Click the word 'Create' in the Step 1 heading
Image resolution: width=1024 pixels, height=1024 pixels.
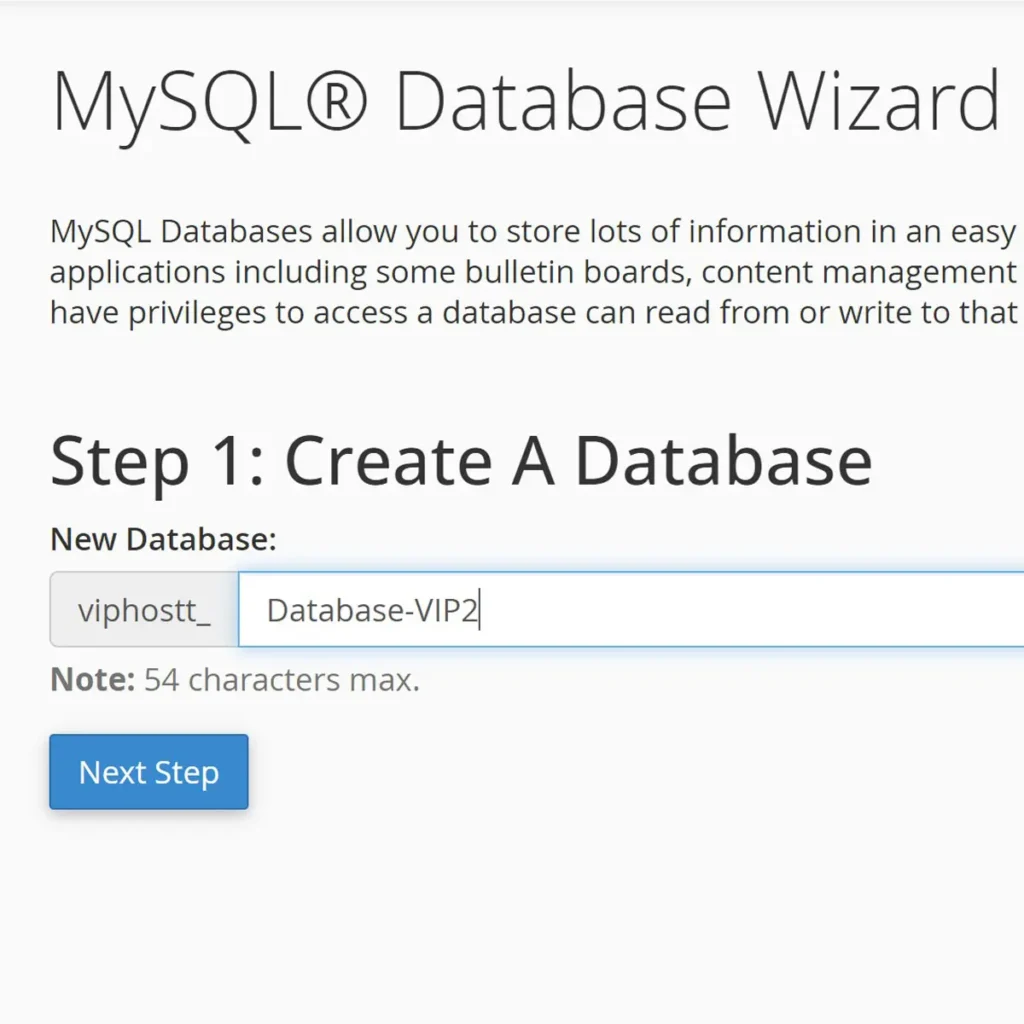389,462
